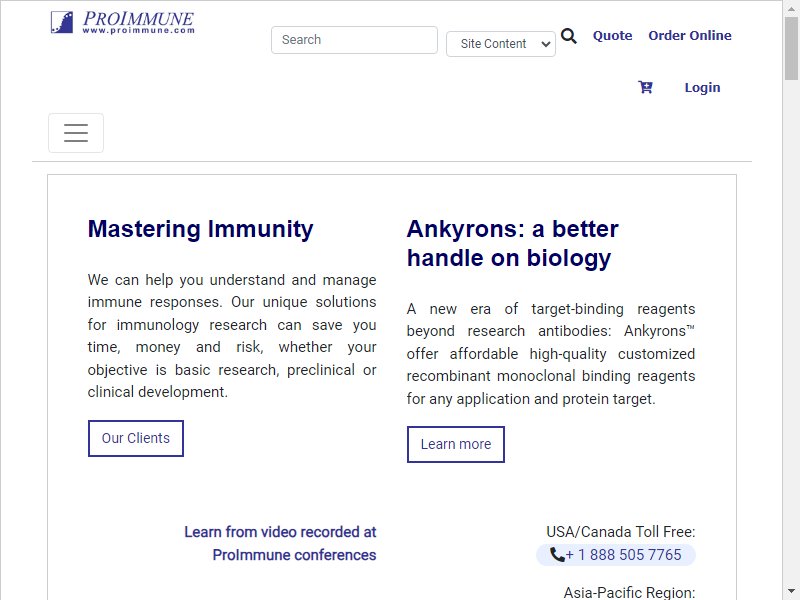Expand the Site Content dropdown

[x=501, y=44]
